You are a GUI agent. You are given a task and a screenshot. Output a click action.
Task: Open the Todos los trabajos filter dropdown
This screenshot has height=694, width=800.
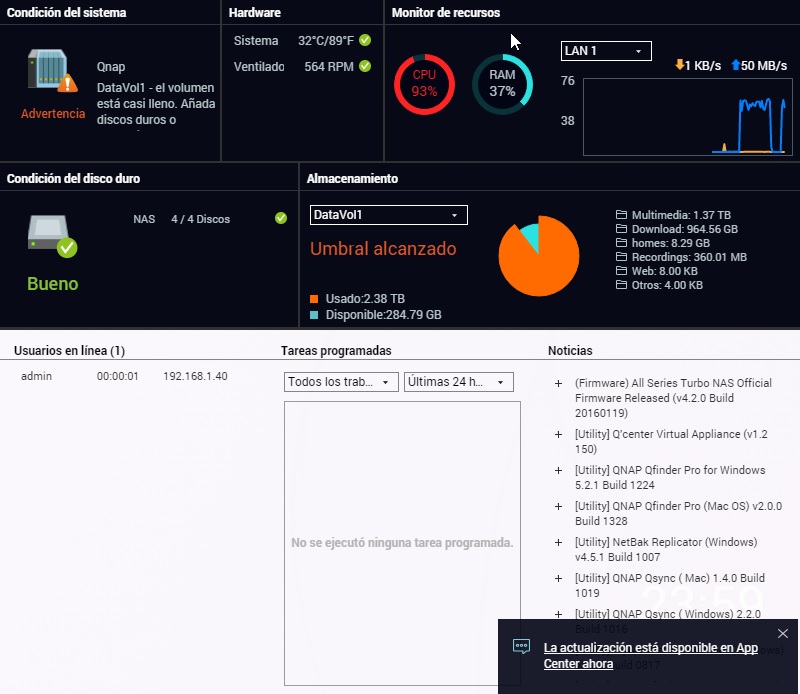pos(341,382)
